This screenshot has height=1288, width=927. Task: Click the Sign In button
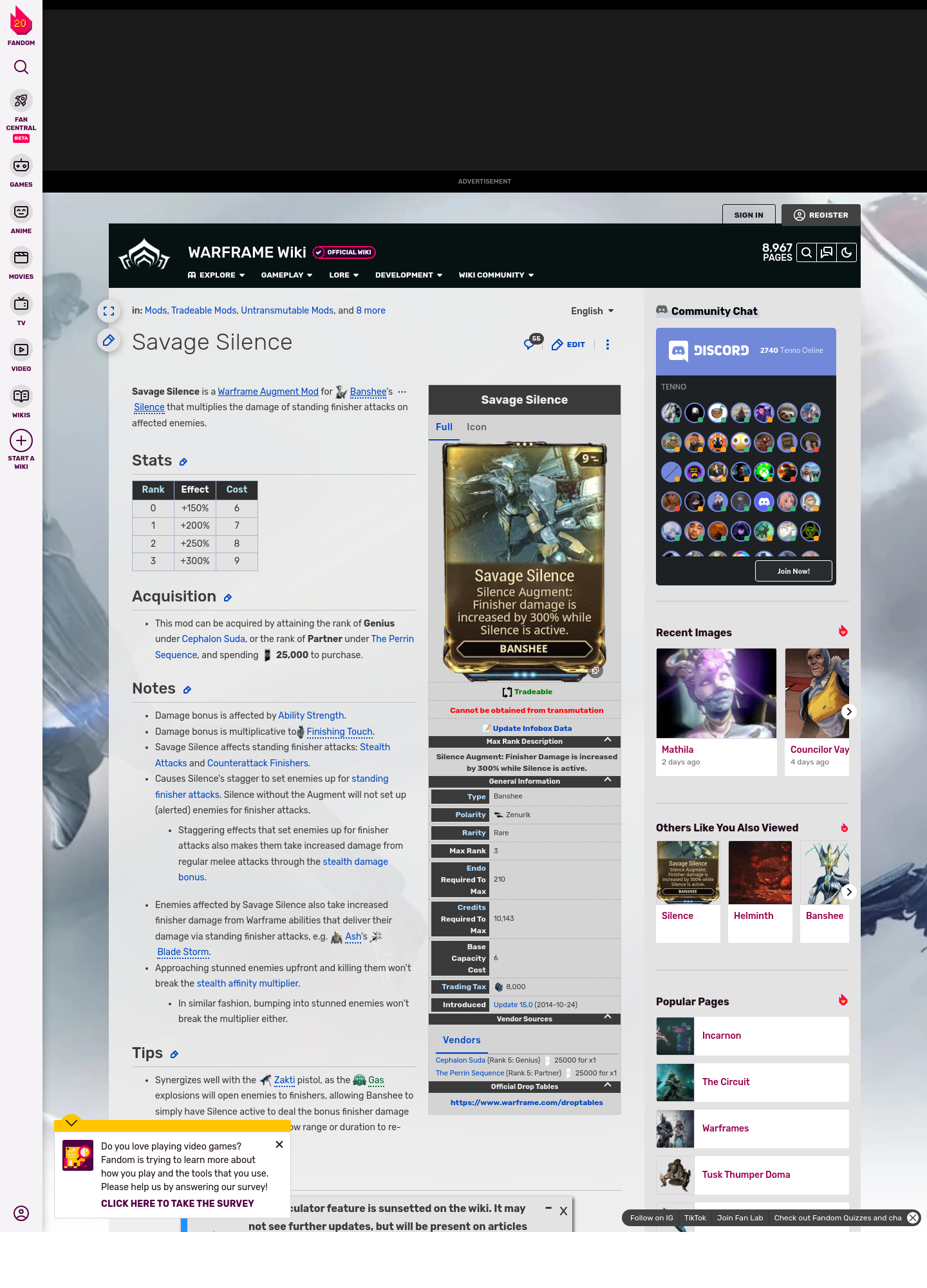(749, 215)
